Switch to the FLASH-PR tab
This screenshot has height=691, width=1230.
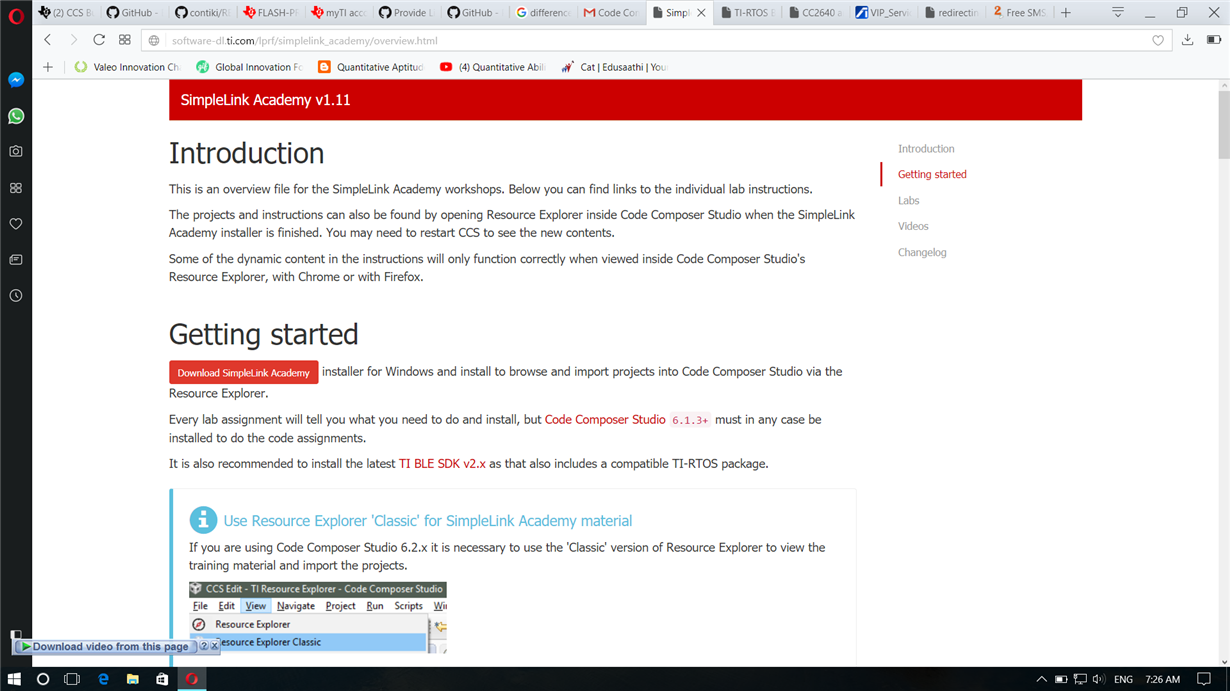[271, 13]
